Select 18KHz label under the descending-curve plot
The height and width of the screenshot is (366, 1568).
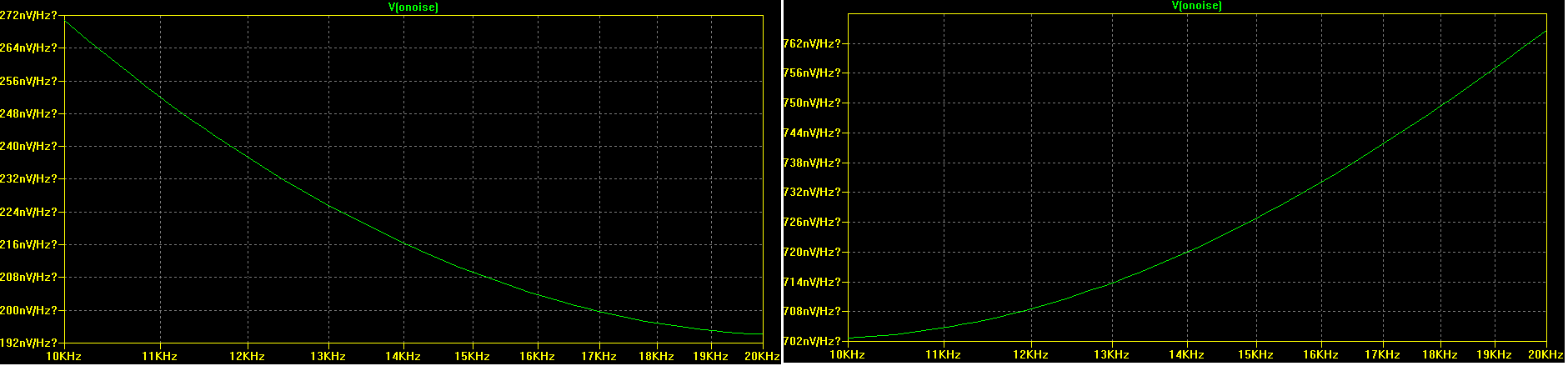657,357
